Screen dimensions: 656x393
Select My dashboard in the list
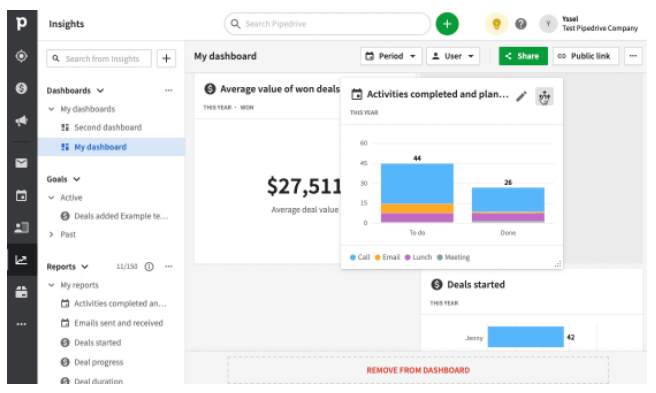coord(111,147)
